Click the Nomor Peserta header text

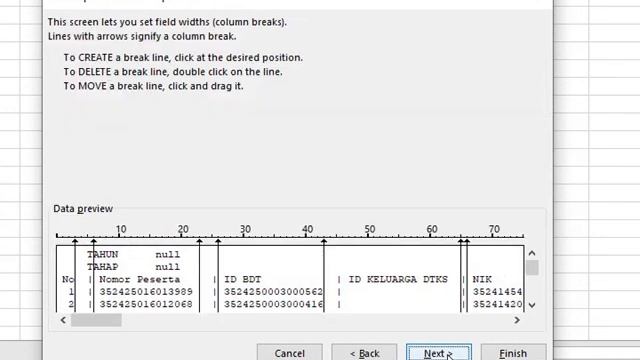coord(140,280)
